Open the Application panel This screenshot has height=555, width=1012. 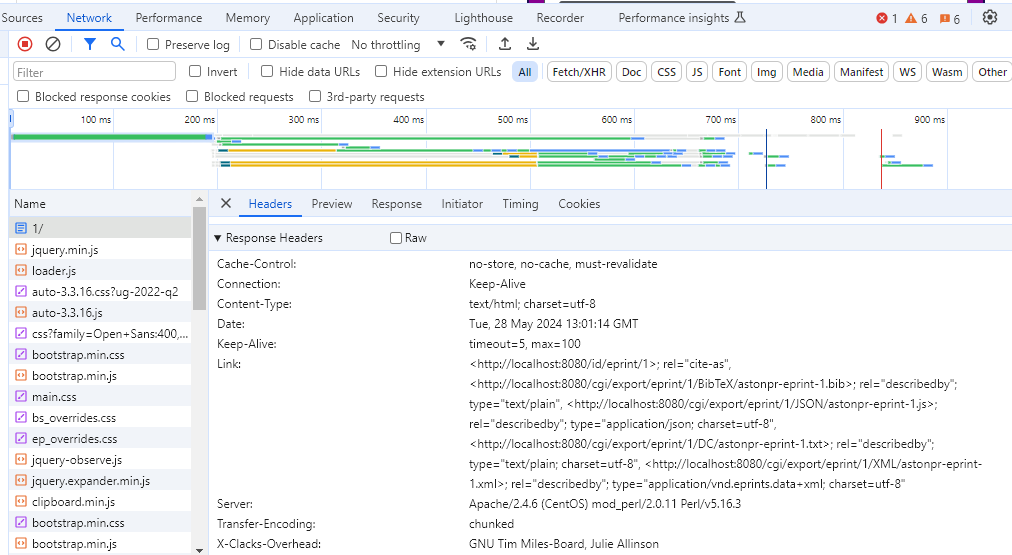tap(323, 18)
